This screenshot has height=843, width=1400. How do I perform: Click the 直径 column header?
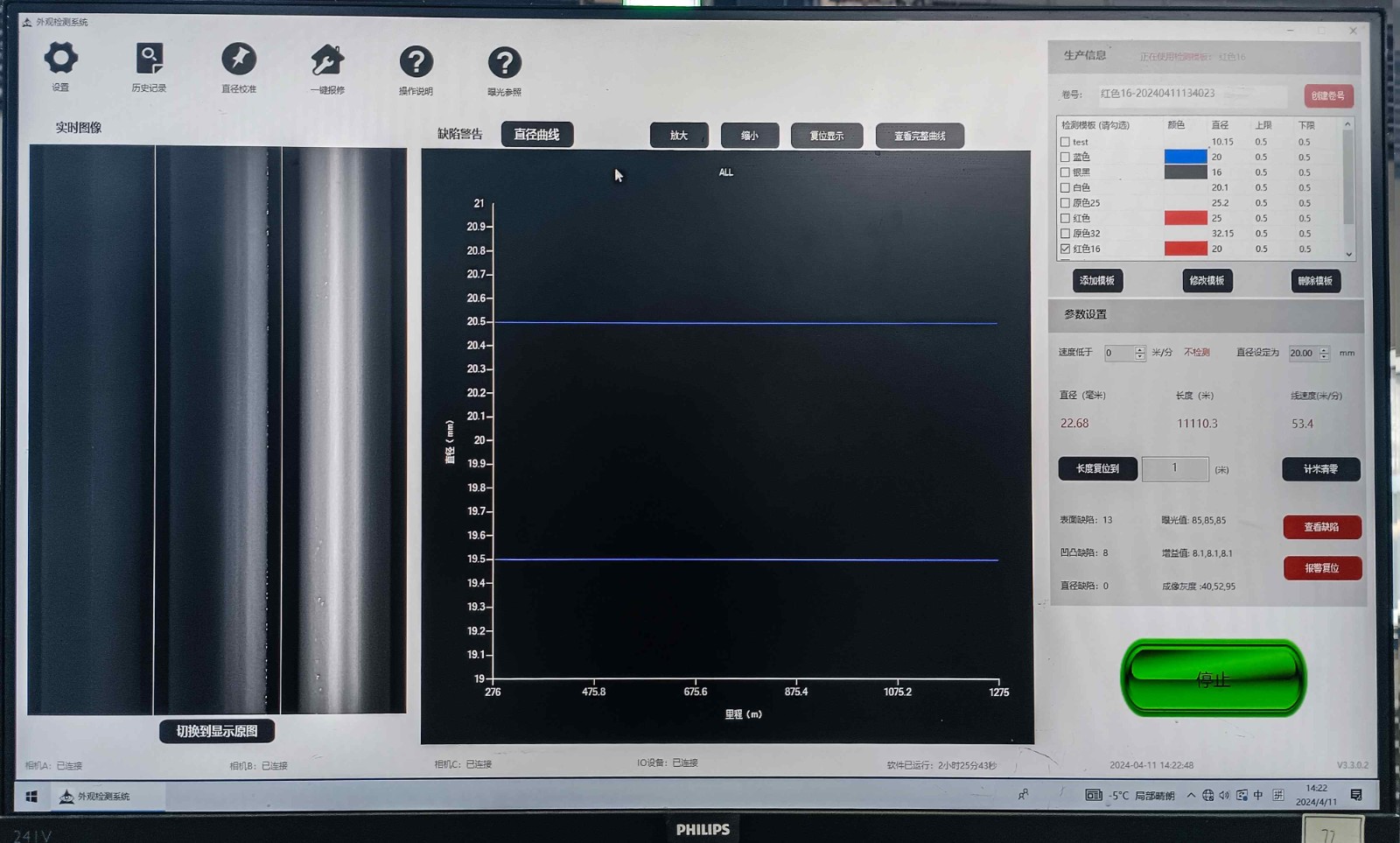[x=1220, y=125]
